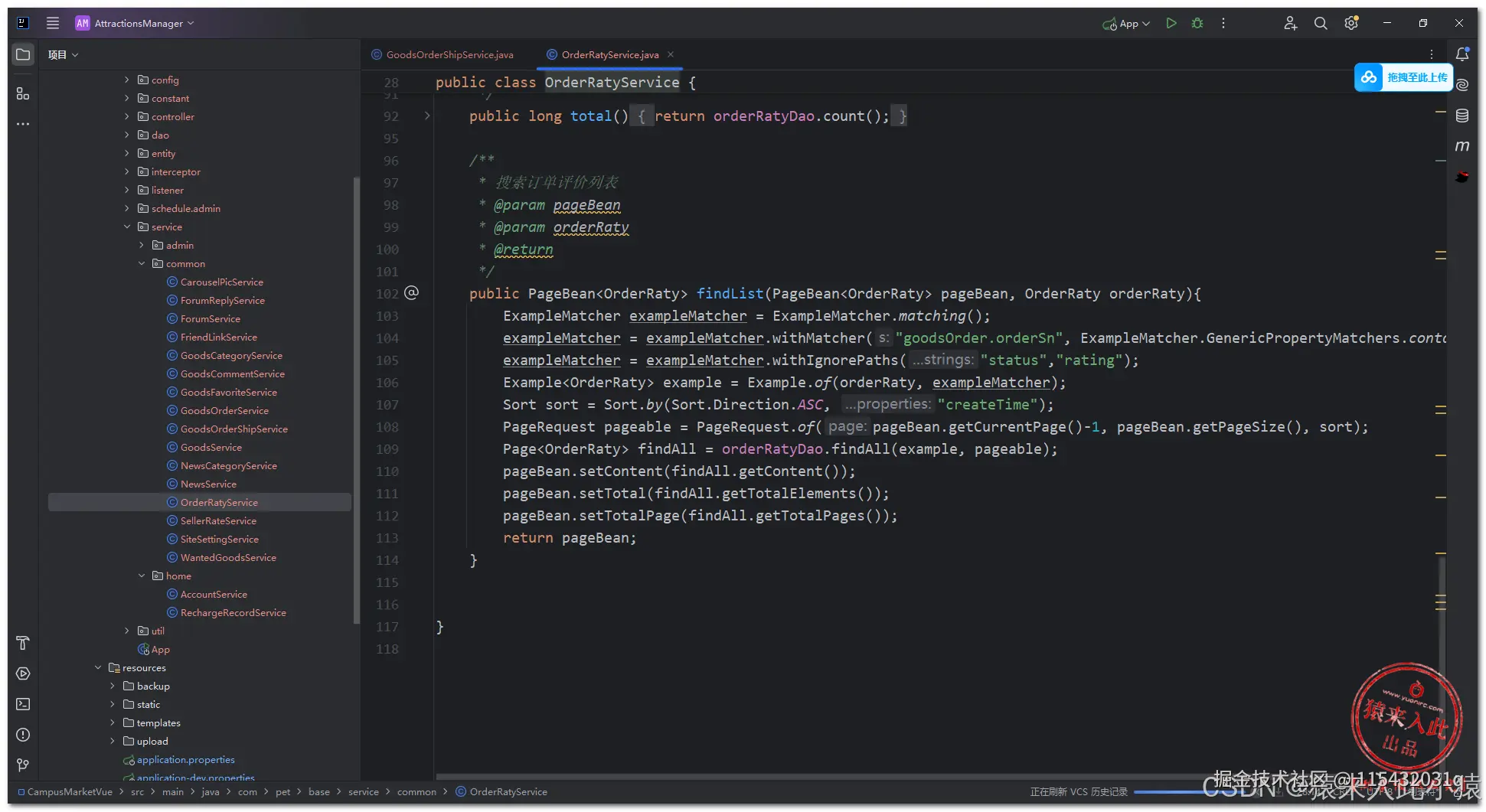This screenshot has height=812, width=1486.
Task: Open Search Everywhere magnifier
Action: tap(1321, 23)
